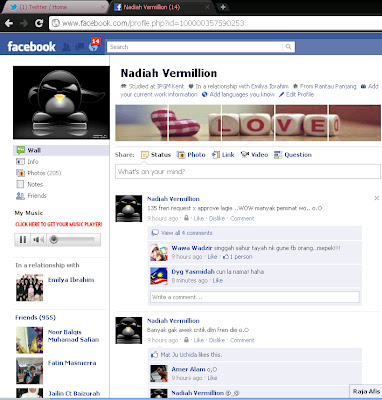Click the get your music player link
382x400 pixels.
(x=59, y=224)
